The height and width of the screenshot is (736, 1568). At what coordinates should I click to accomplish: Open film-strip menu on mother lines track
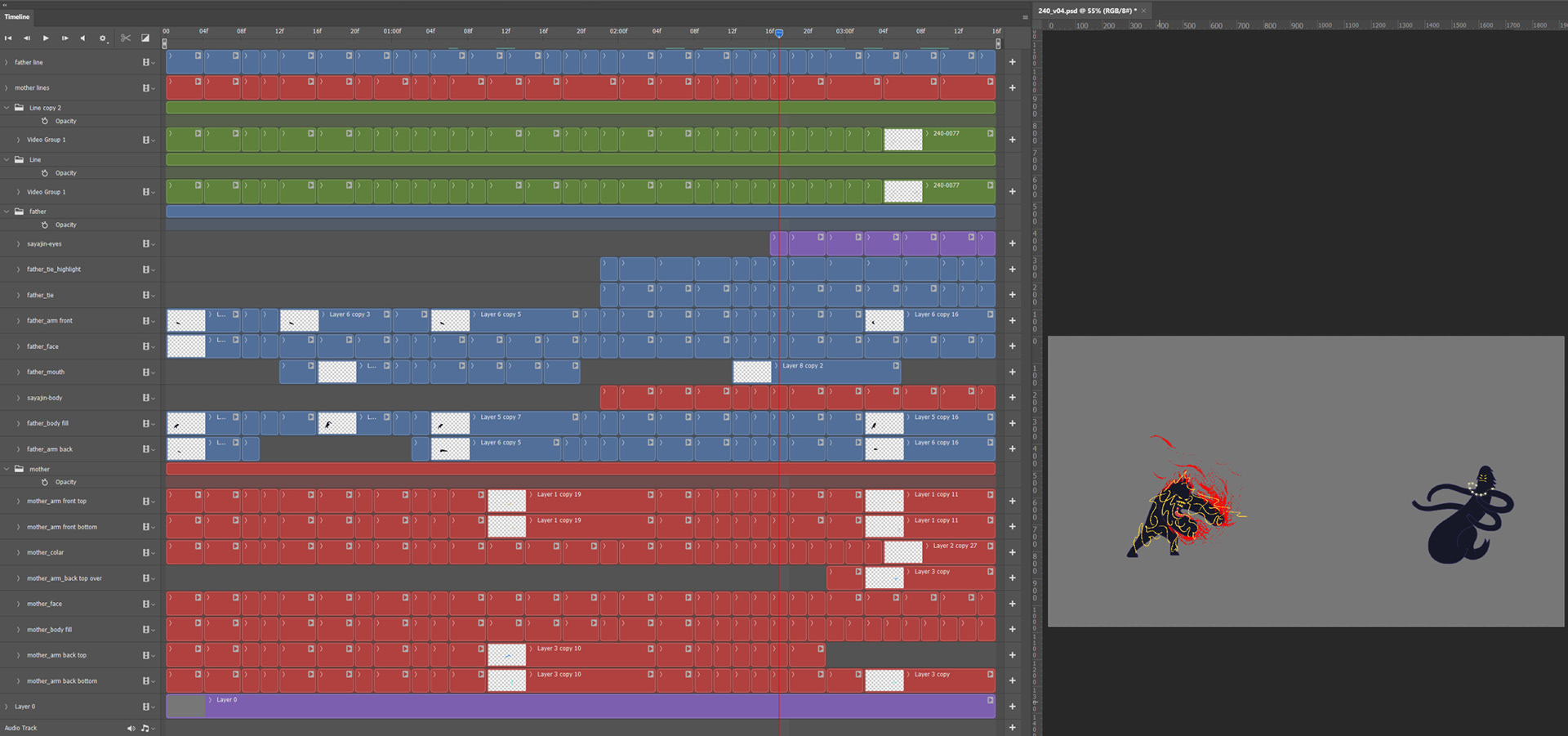[x=148, y=88]
